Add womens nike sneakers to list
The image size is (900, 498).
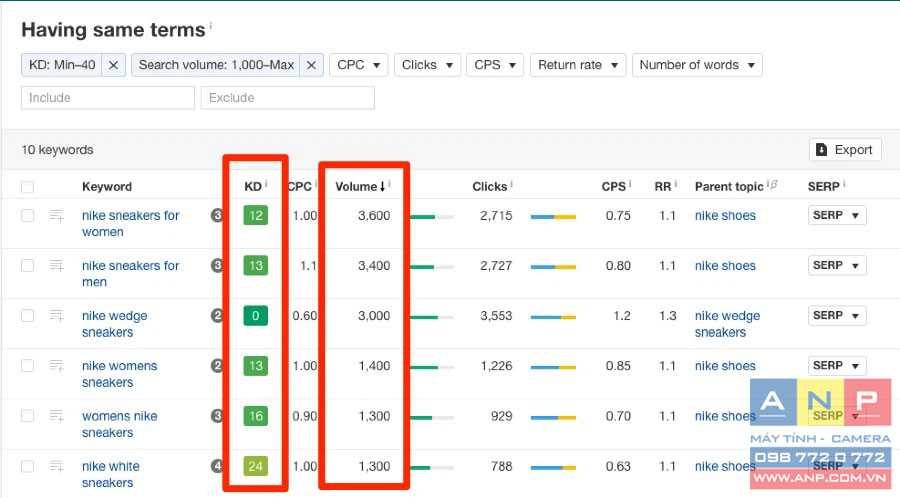pyautogui.click(x=57, y=416)
